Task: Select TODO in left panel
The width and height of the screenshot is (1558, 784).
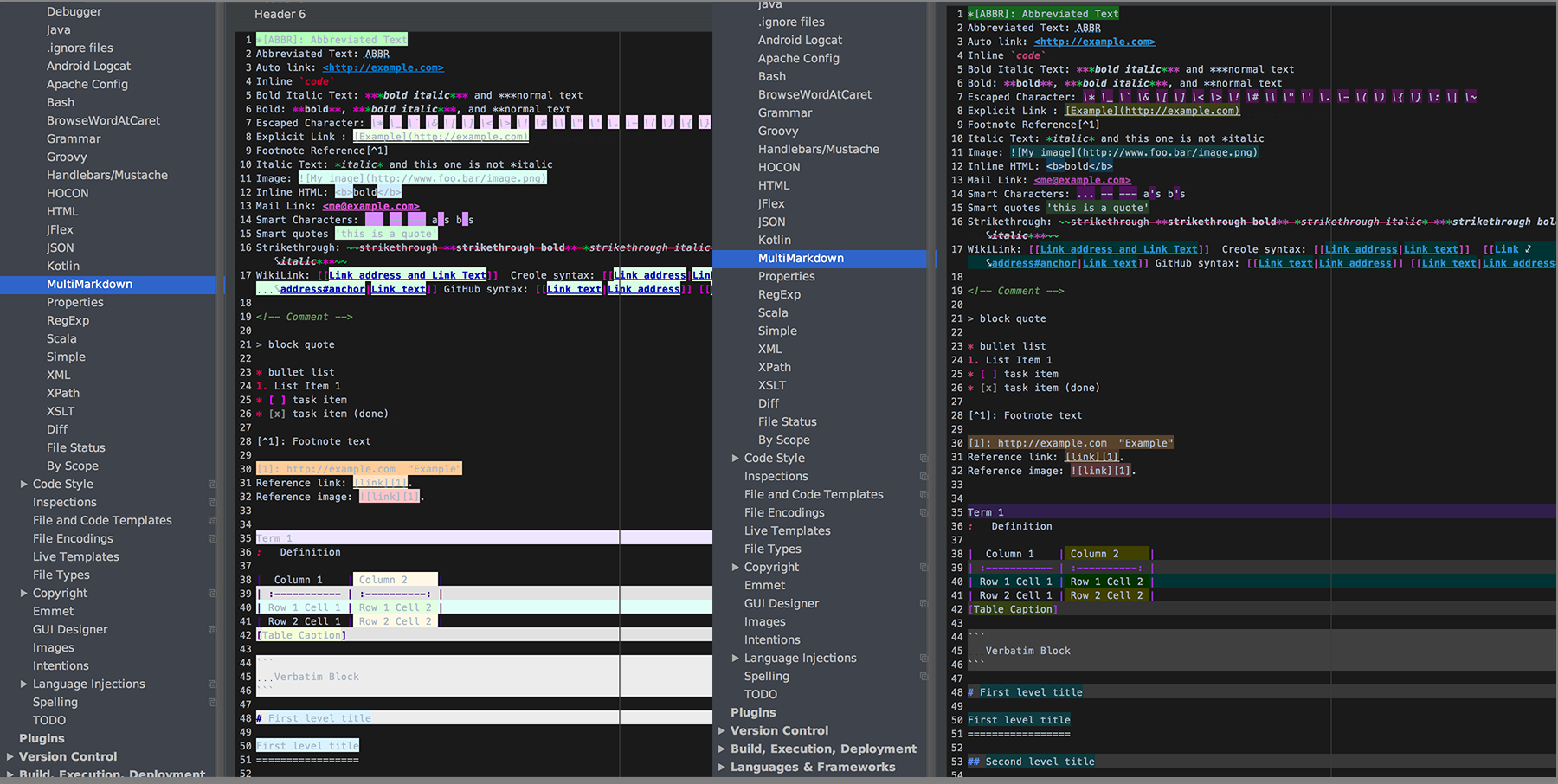Action: pyautogui.click(x=49, y=721)
